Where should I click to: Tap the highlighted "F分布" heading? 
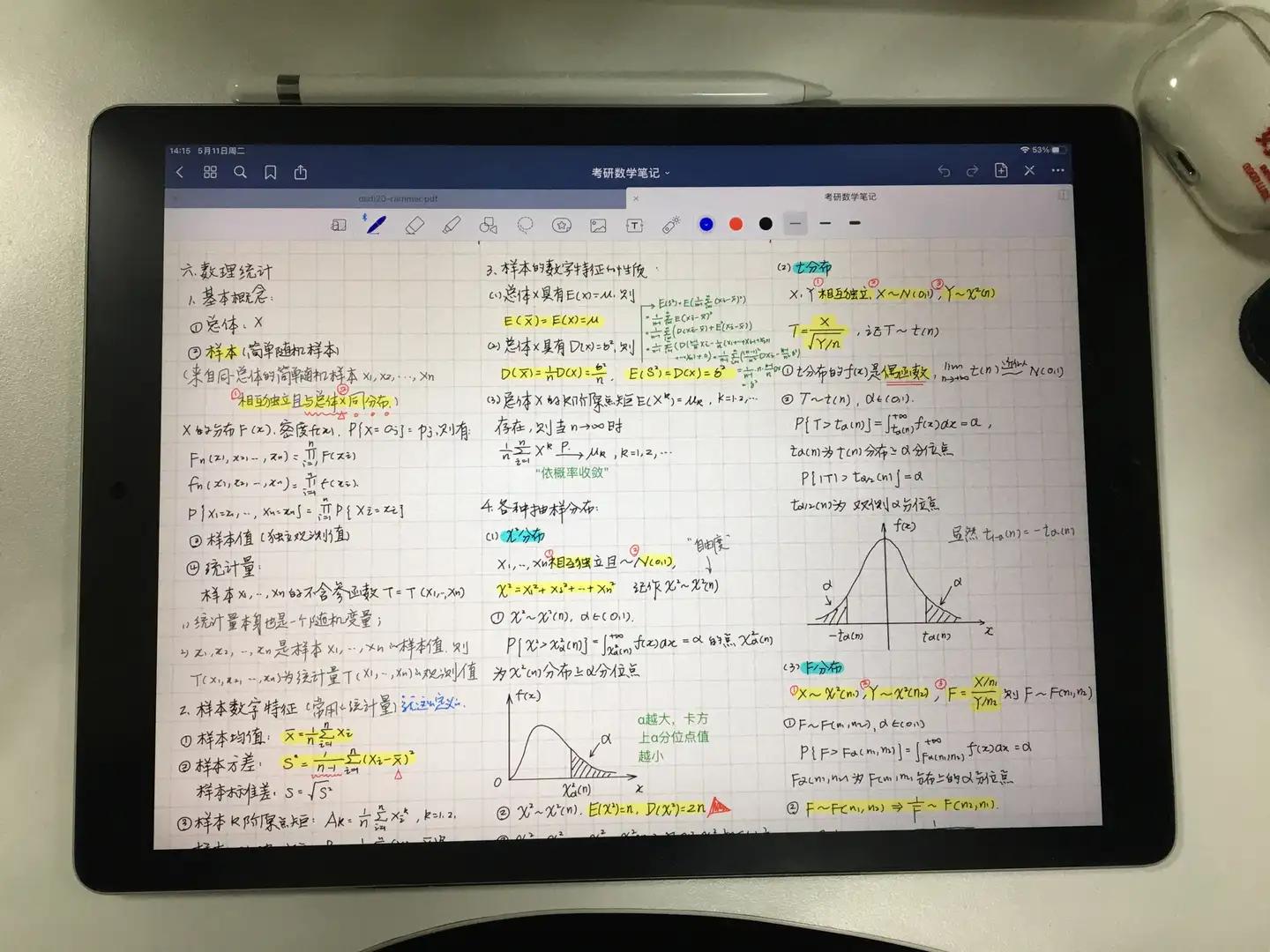click(x=823, y=666)
